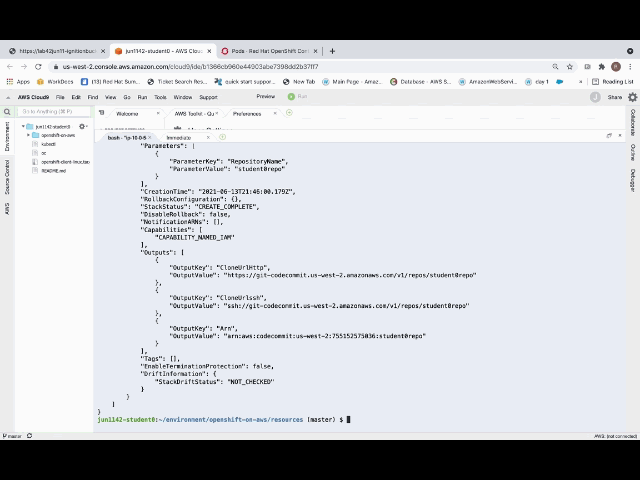Focus the Go to Anything field
This screenshot has height=480, width=640.
(53, 111)
